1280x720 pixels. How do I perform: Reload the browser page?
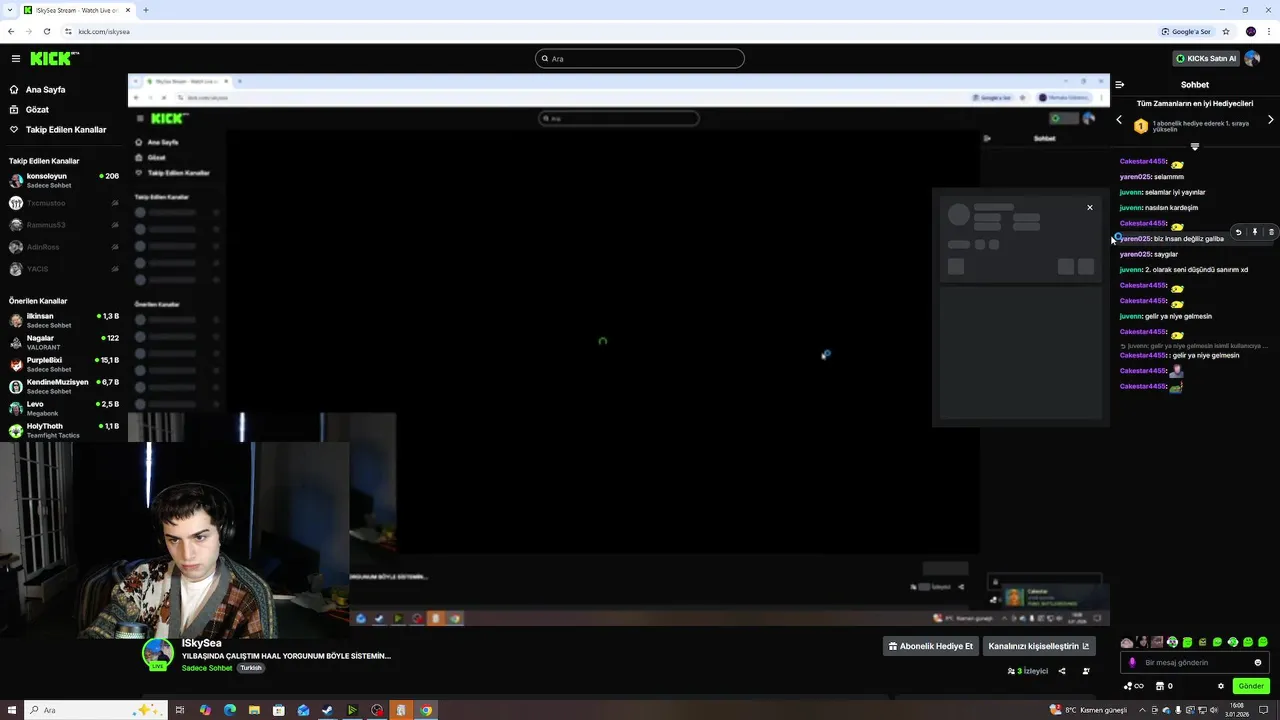(47, 31)
